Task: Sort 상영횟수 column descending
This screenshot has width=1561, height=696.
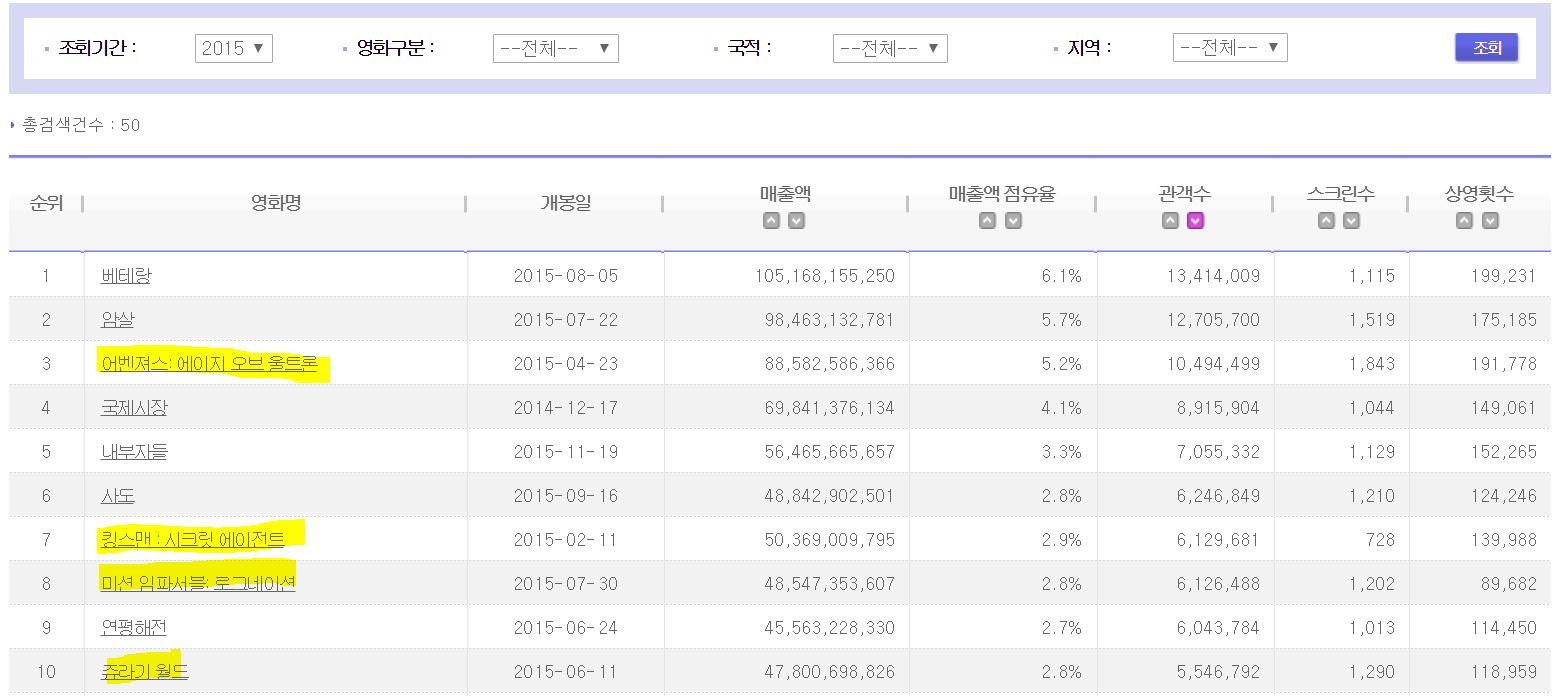Action: click(1490, 221)
